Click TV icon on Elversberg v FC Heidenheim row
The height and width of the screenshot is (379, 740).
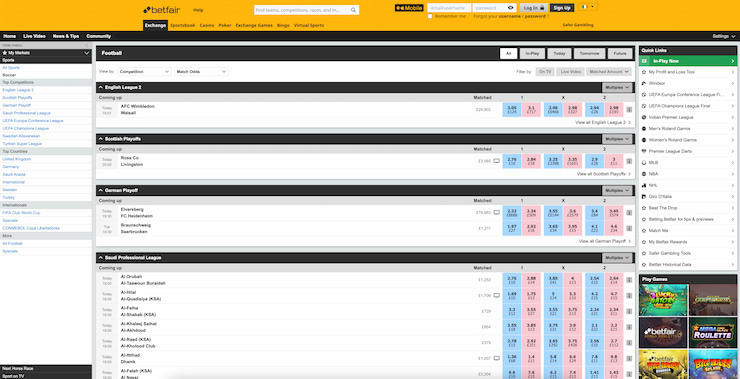[x=496, y=212]
